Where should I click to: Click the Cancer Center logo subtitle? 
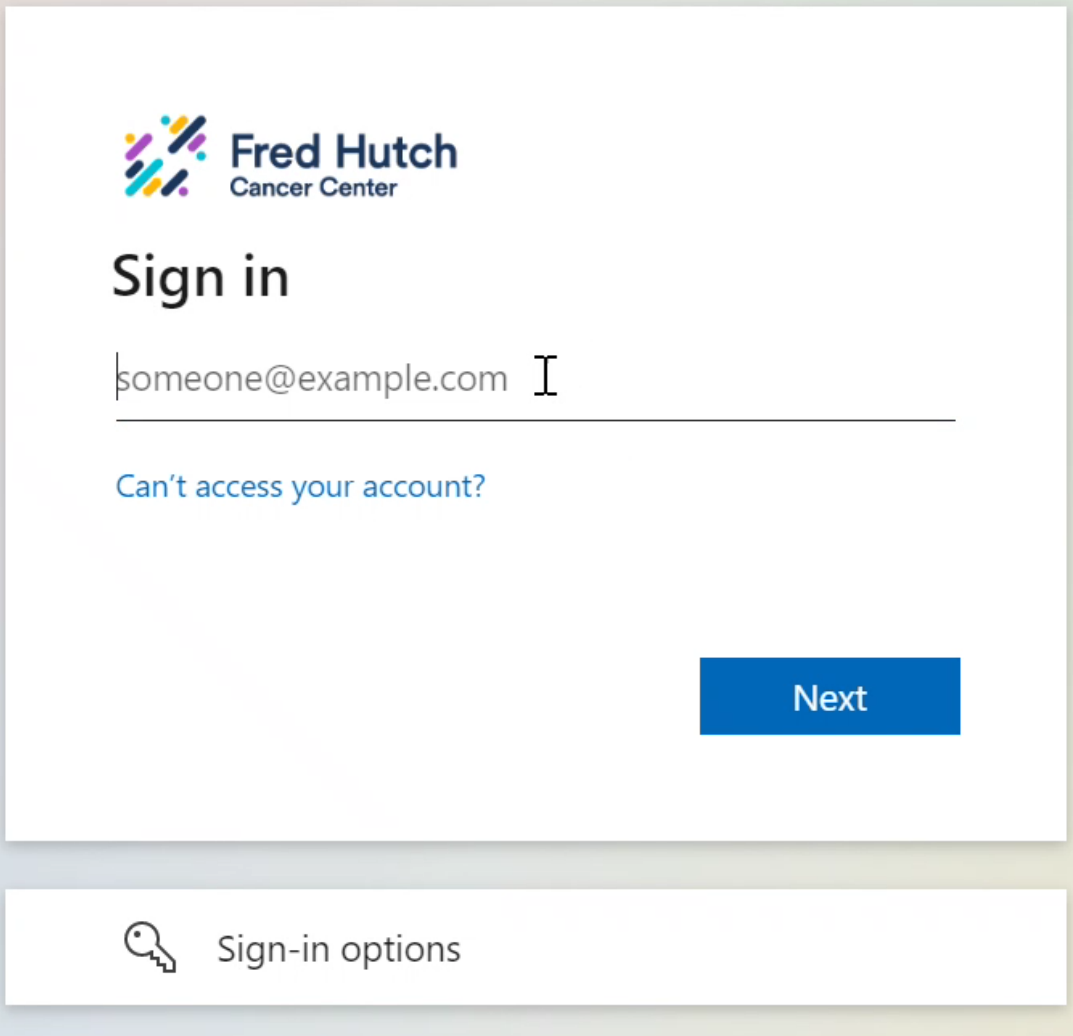point(313,187)
